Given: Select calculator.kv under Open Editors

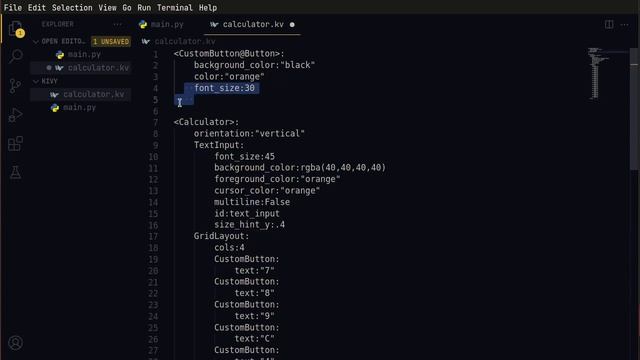Looking at the screenshot, I should pos(98,68).
